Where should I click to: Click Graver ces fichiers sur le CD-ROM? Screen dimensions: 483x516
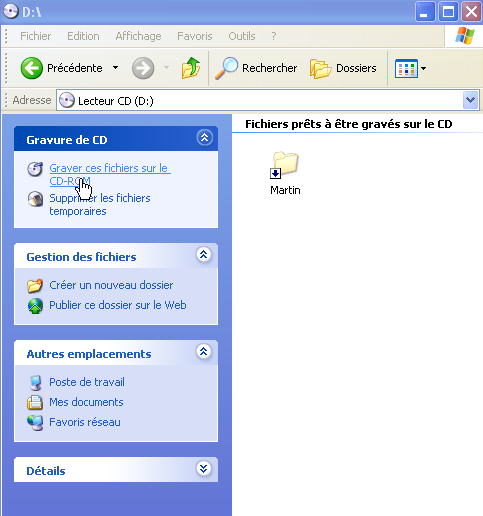pos(110,174)
